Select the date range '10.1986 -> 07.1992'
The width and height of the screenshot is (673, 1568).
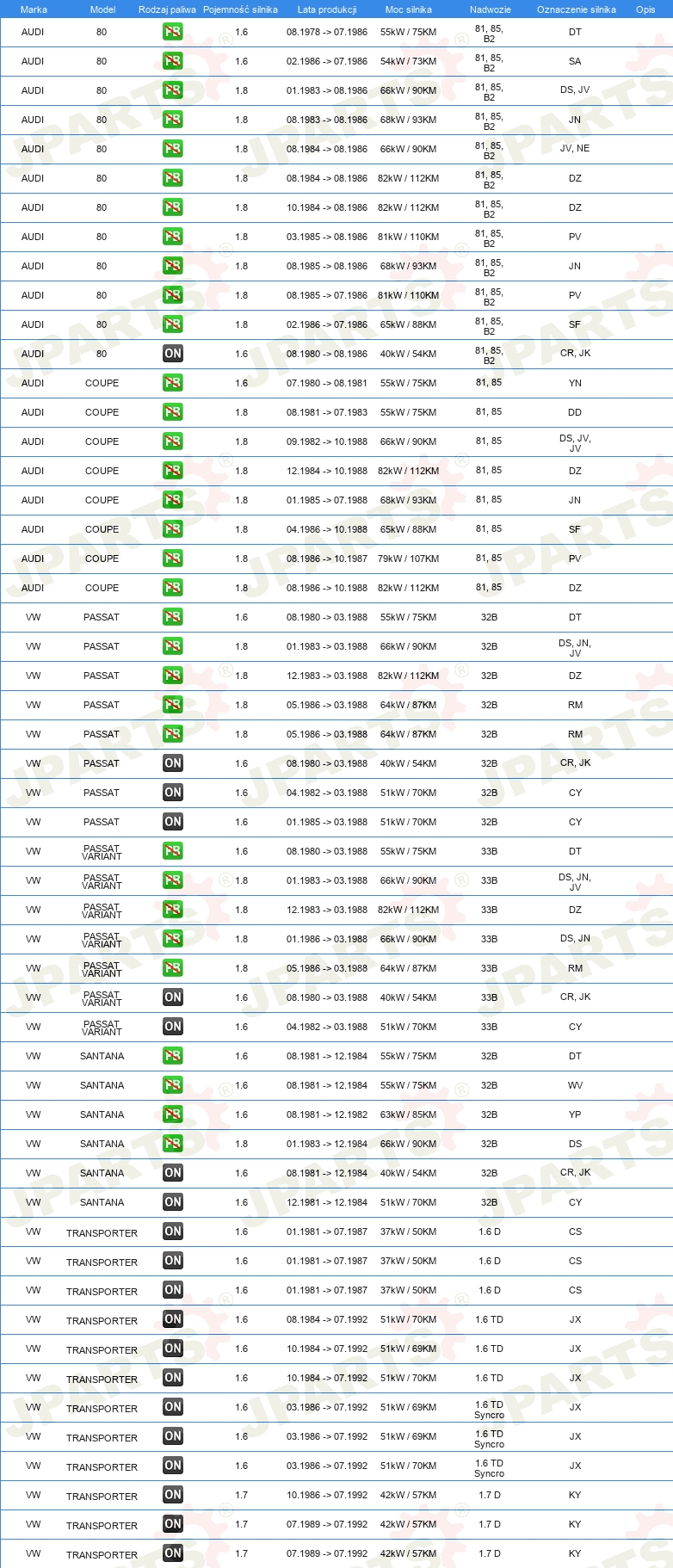327,1495
